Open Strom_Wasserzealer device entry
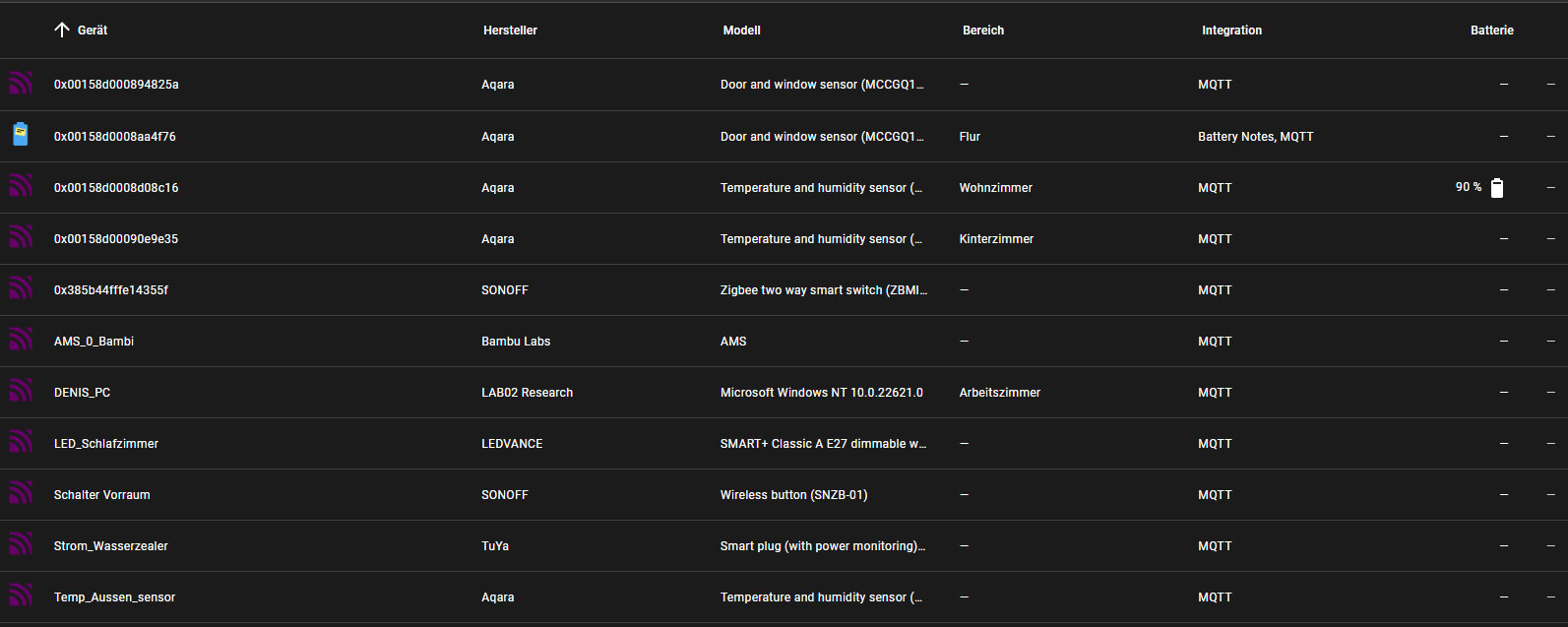Screen dimensions: 1568x627 [111, 546]
